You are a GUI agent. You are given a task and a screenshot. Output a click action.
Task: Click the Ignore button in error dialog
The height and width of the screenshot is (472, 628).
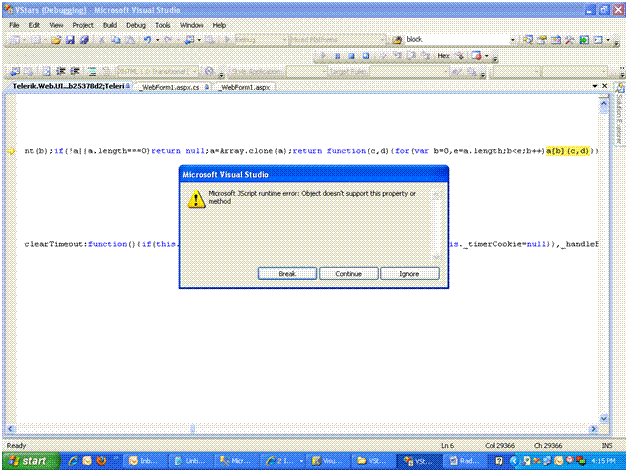409,274
